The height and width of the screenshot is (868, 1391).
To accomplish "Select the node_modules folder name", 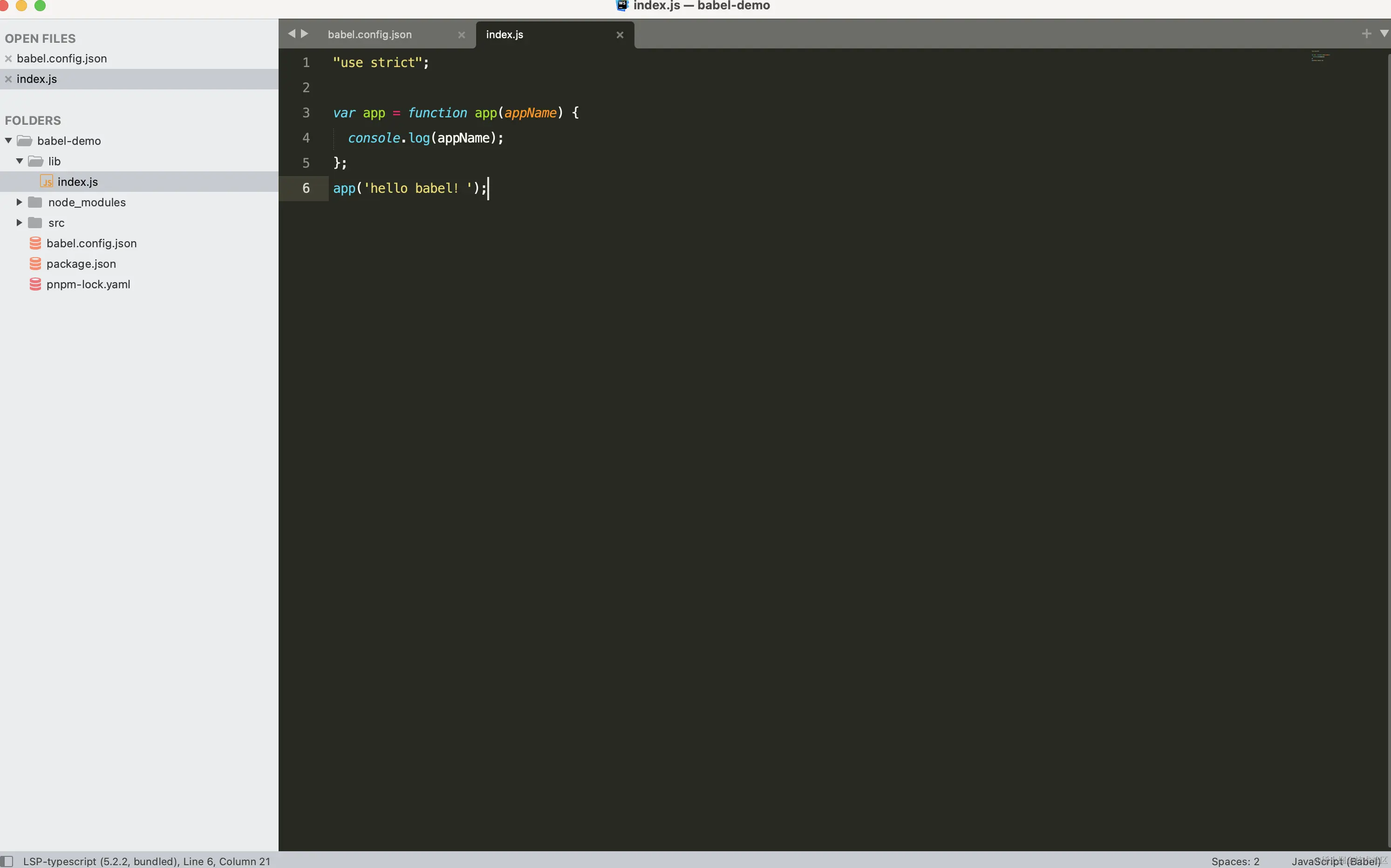I will click(x=87, y=203).
